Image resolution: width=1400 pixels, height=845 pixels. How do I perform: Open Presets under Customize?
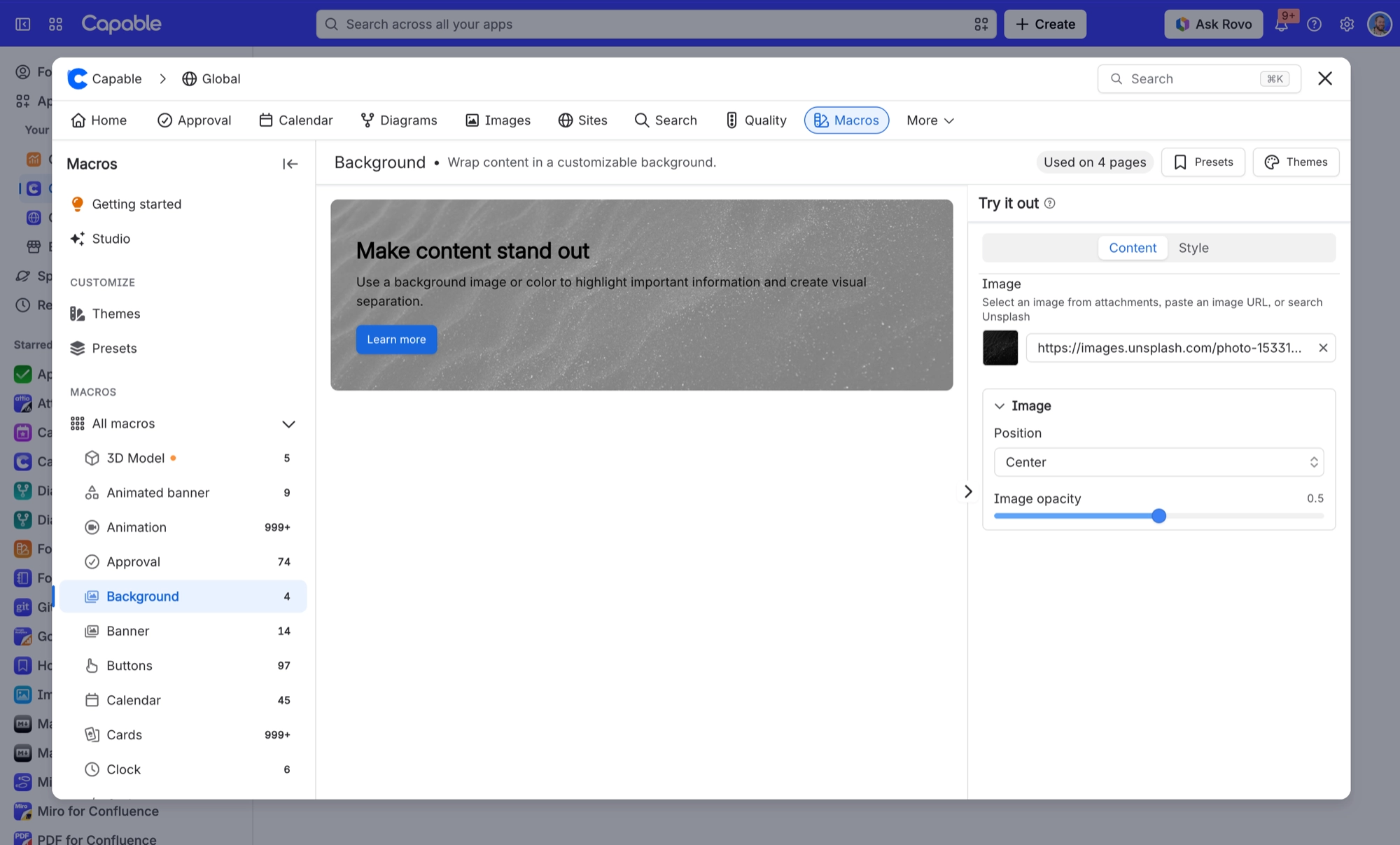click(183, 348)
